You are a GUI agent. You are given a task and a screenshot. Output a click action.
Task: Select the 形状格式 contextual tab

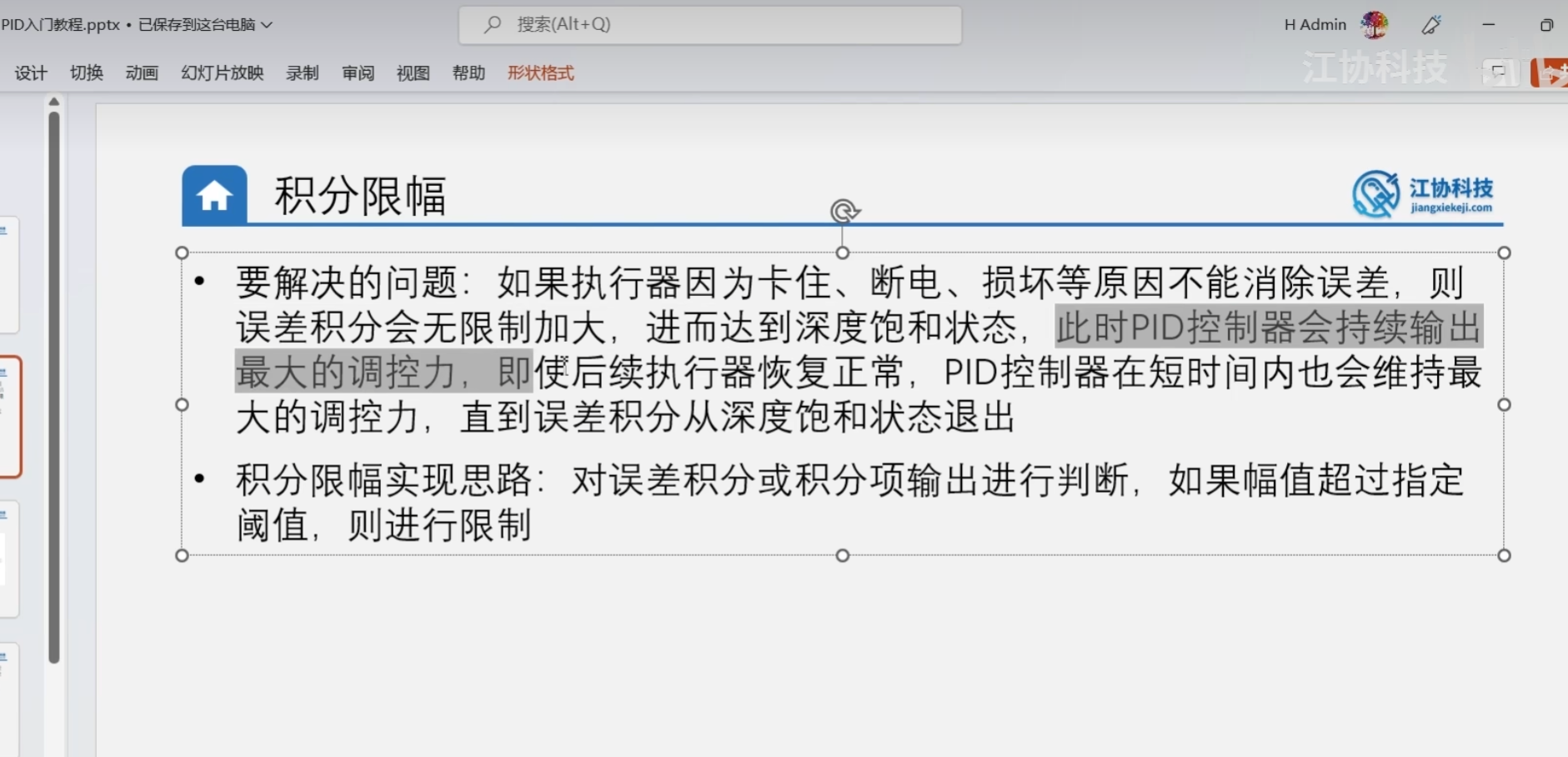click(541, 73)
